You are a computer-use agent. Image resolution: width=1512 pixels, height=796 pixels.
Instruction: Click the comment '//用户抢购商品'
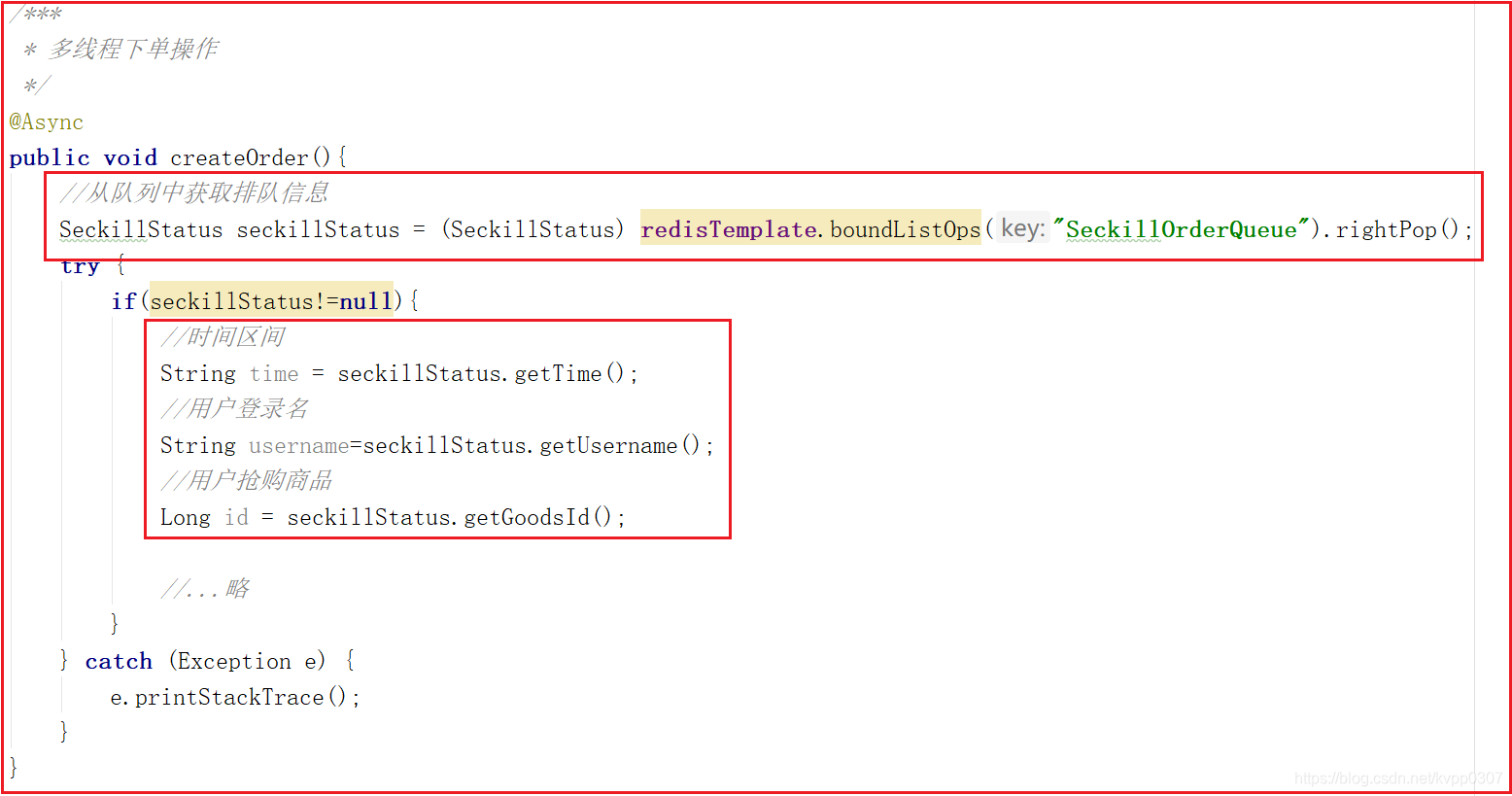pyautogui.click(x=247, y=481)
